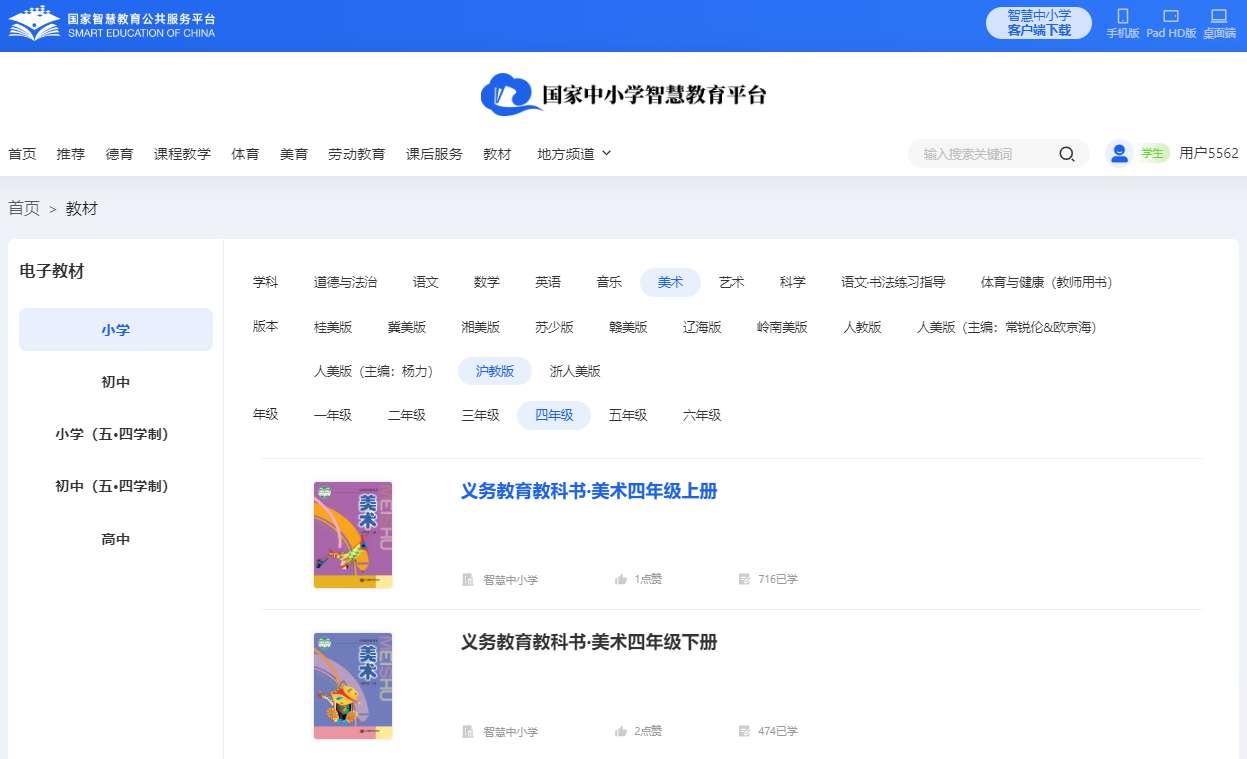Image resolution: width=1247 pixels, height=759 pixels.
Task: Click the search keyword input field
Action: click(x=985, y=154)
